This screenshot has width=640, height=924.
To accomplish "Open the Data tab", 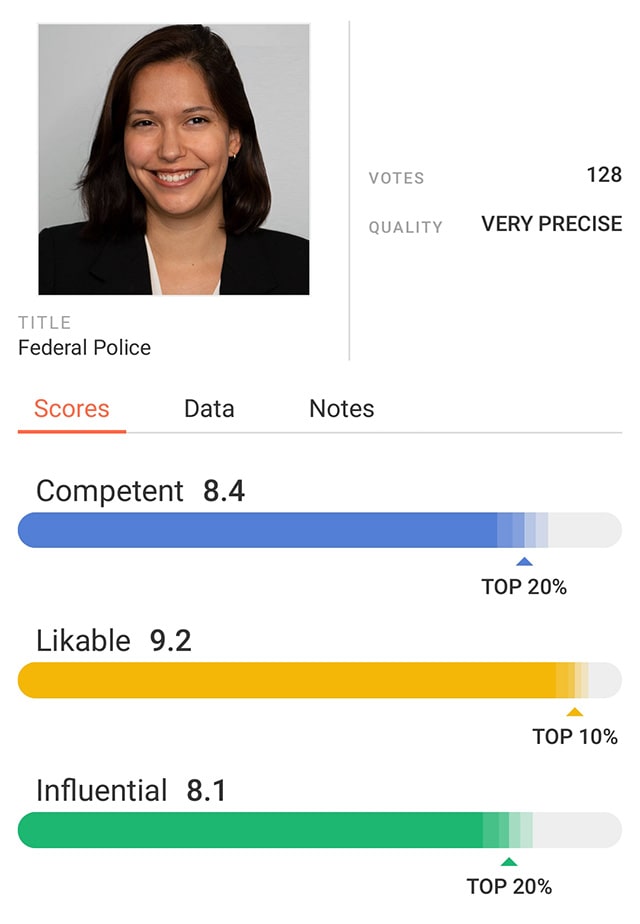I will click(209, 409).
